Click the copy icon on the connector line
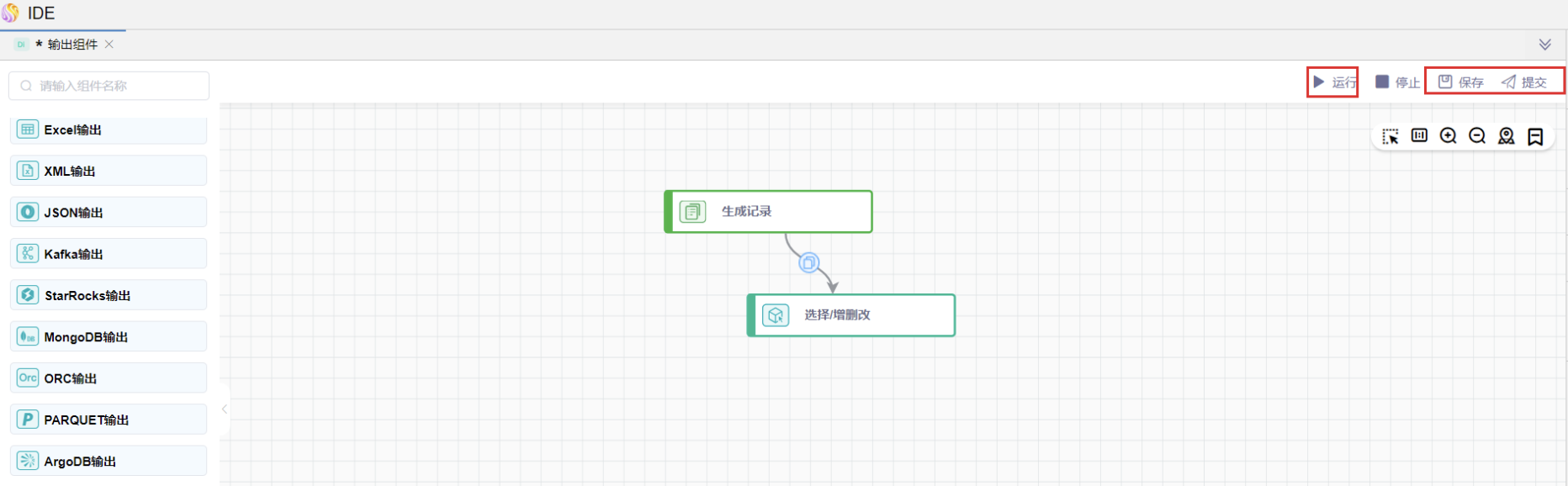Viewport: 1568px width, 486px height. (x=808, y=263)
